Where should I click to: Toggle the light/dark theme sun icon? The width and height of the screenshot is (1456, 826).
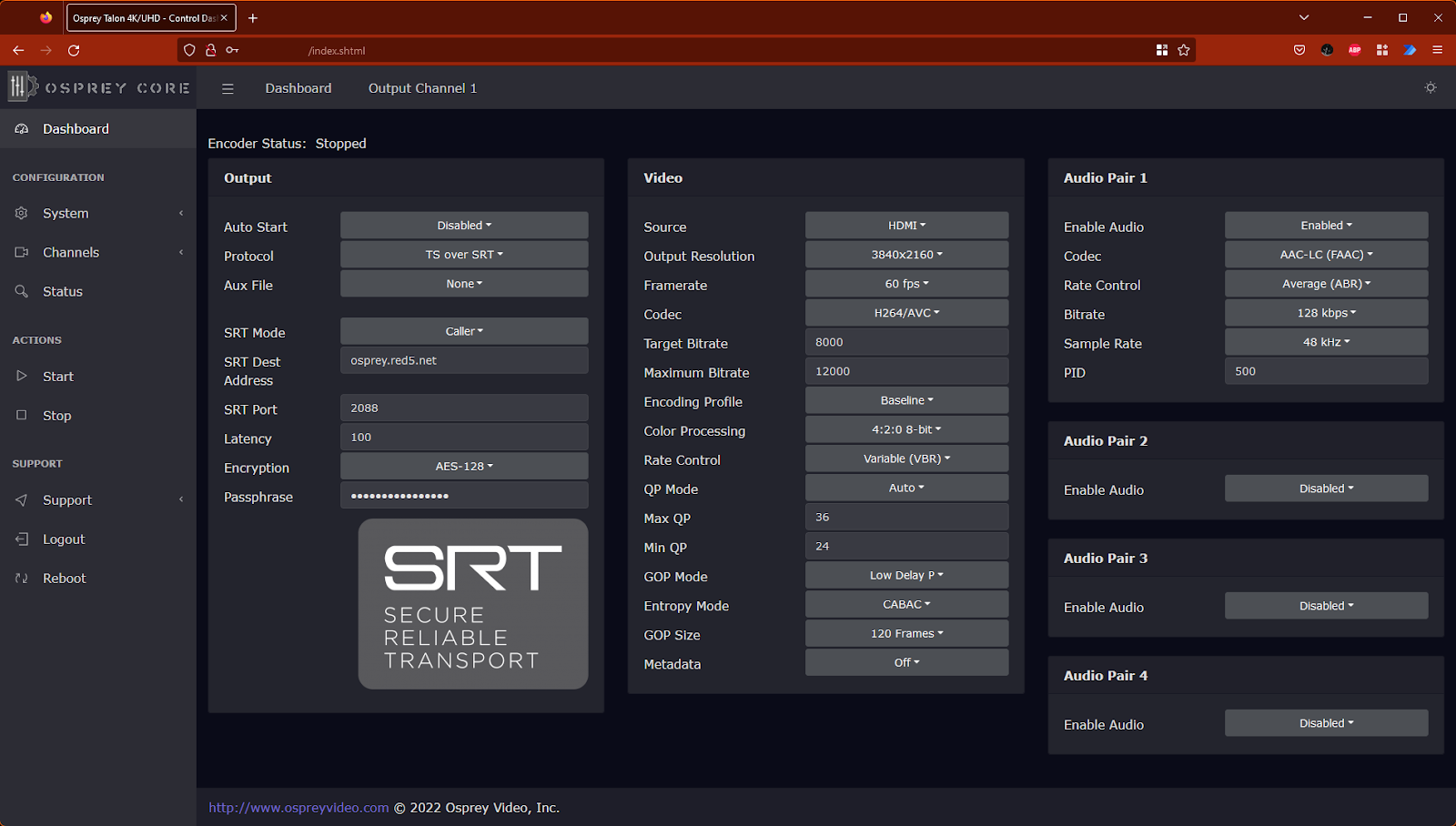[x=1431, y=87]
